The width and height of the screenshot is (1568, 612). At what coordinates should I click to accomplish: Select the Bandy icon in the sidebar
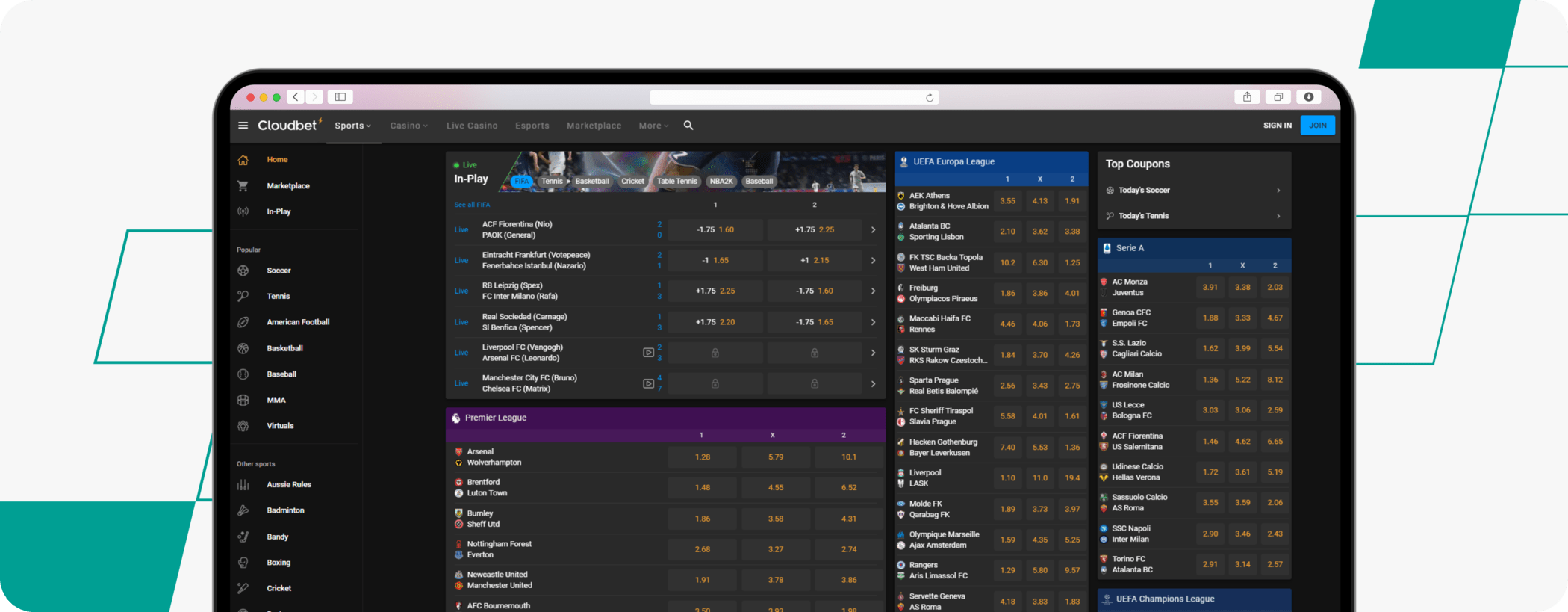pos(243,537)
